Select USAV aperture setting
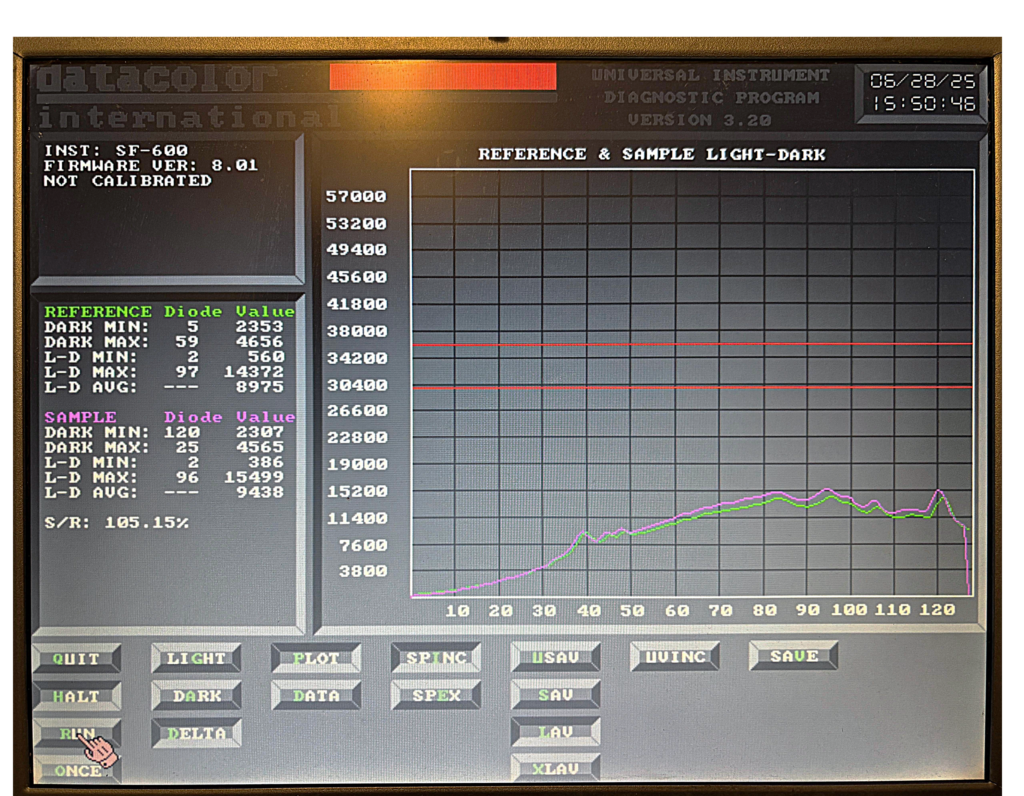1024x796 pixels. pos(555,658)
